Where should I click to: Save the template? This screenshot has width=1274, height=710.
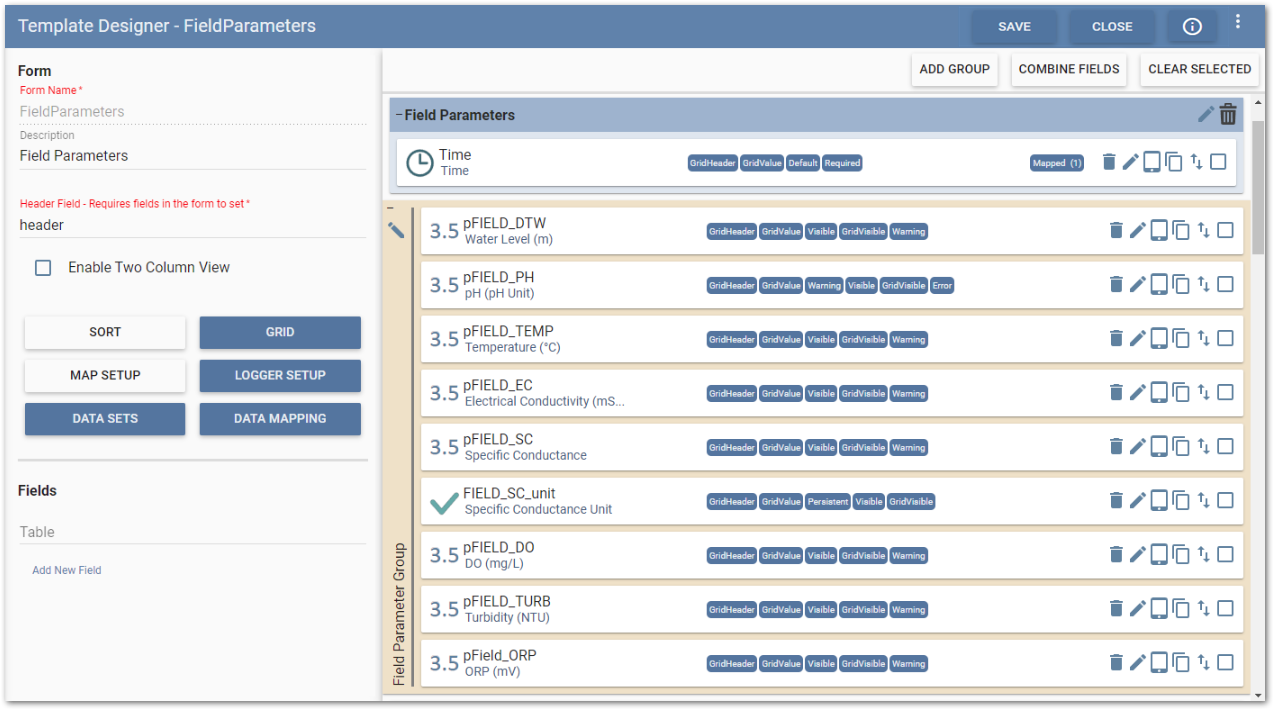1014,27
